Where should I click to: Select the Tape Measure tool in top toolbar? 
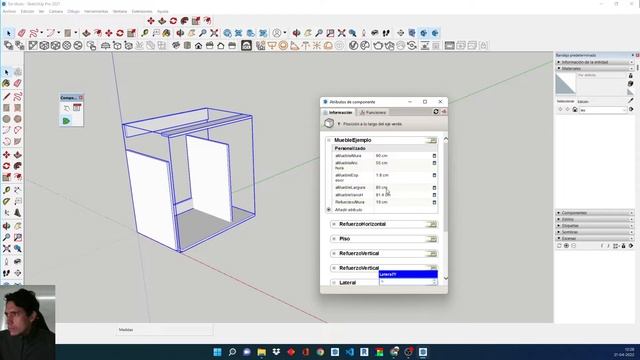tap(144, 33)
